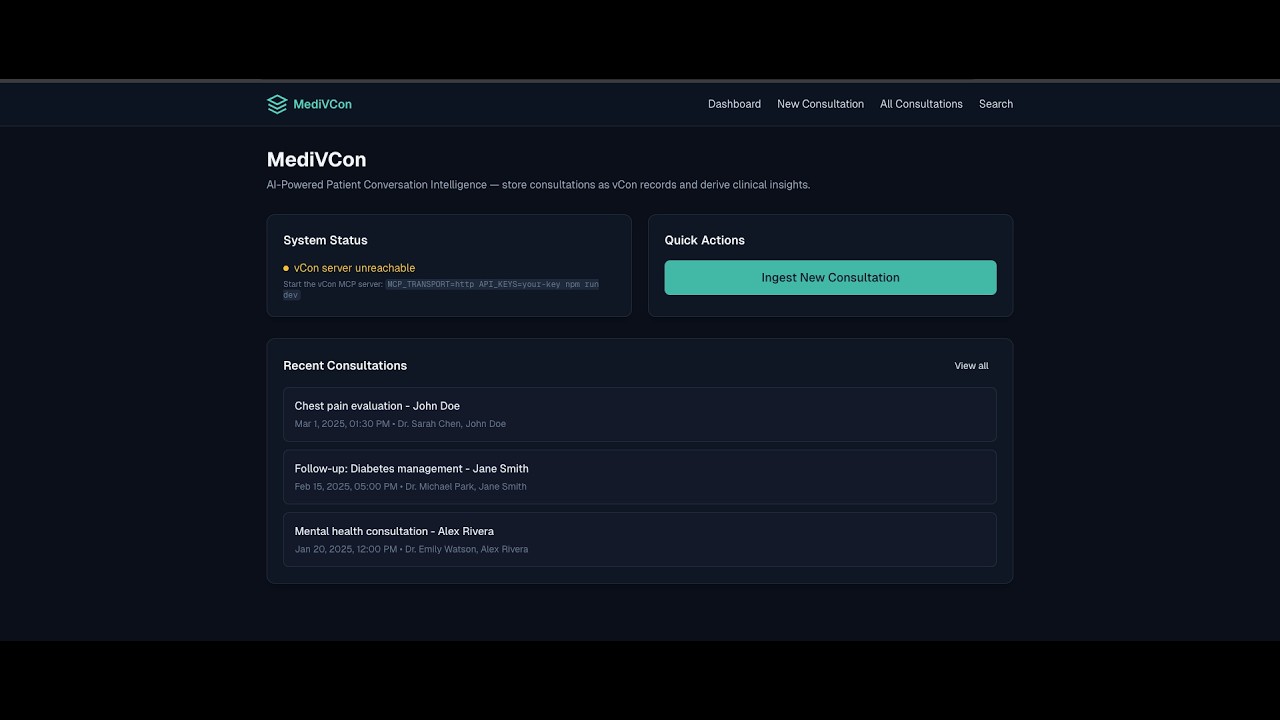Viewport: 1280px width, 720px height.
Task: Click Mar 1, 2025 Dr. Sarah Chen details
Action: coord(400,424)
